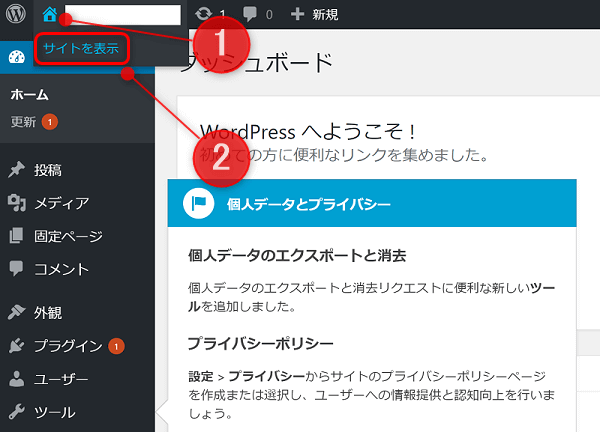600x432 pixels.
Task: Open the ホーム submenu item
Action: coord(29,95)
